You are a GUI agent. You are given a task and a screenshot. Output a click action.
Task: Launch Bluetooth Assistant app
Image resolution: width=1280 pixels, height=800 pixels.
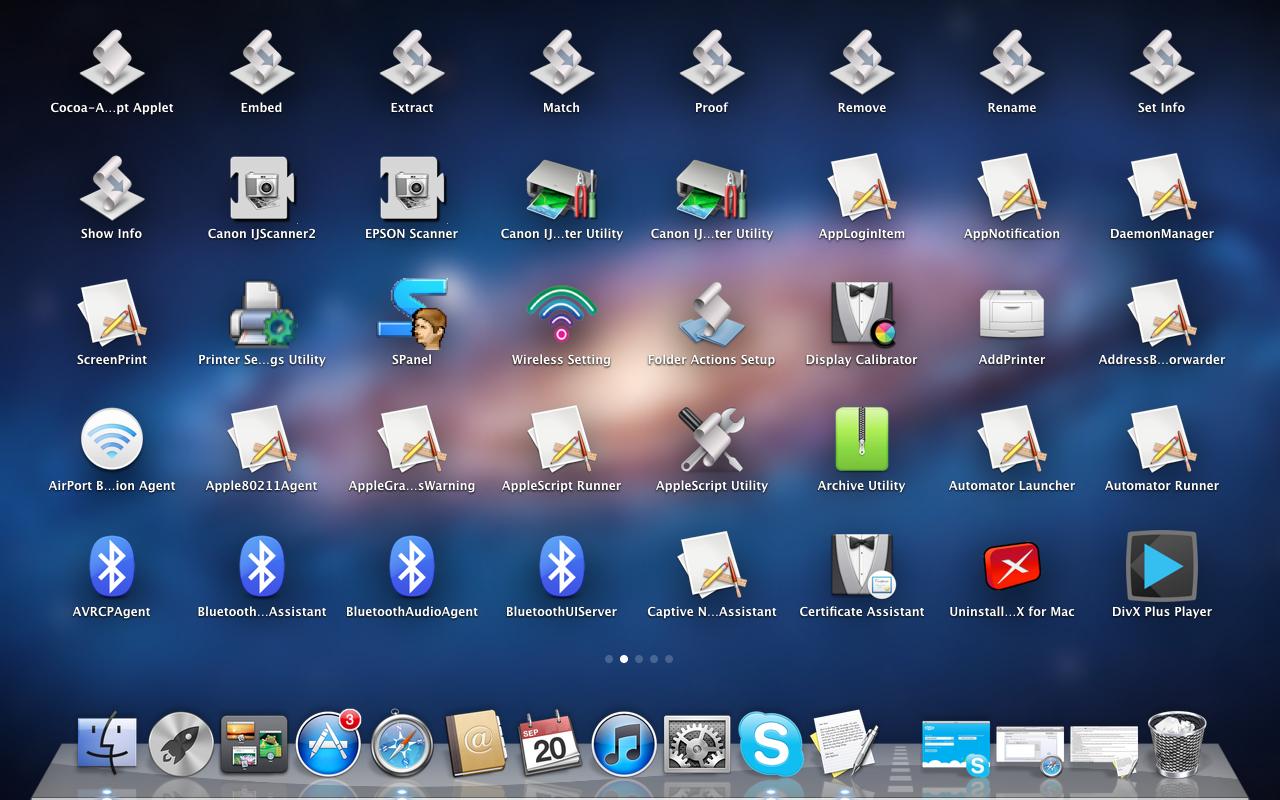(262, 566)
